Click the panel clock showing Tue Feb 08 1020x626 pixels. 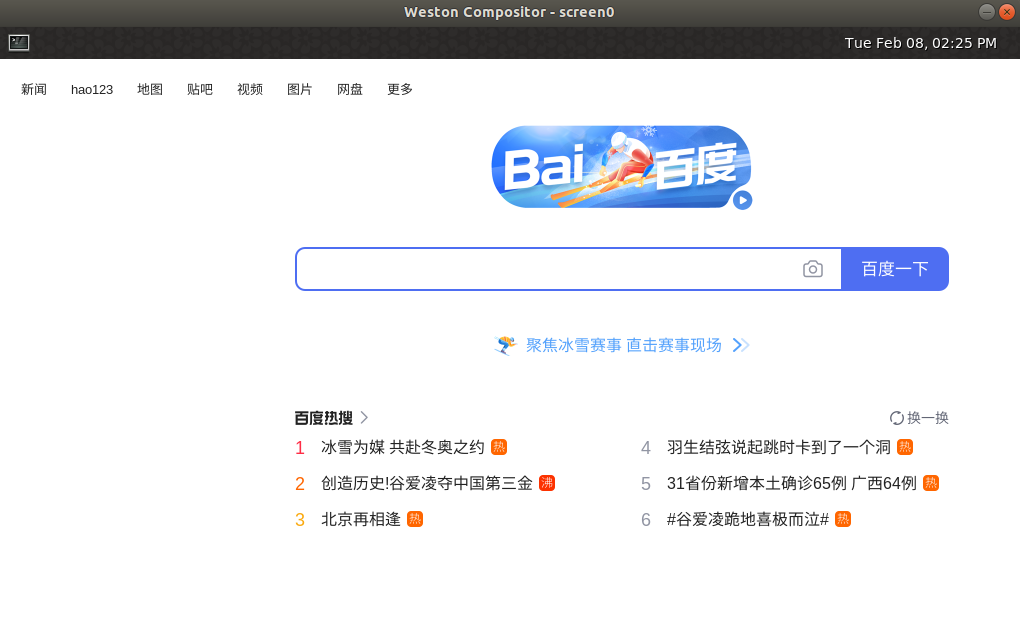920,43
